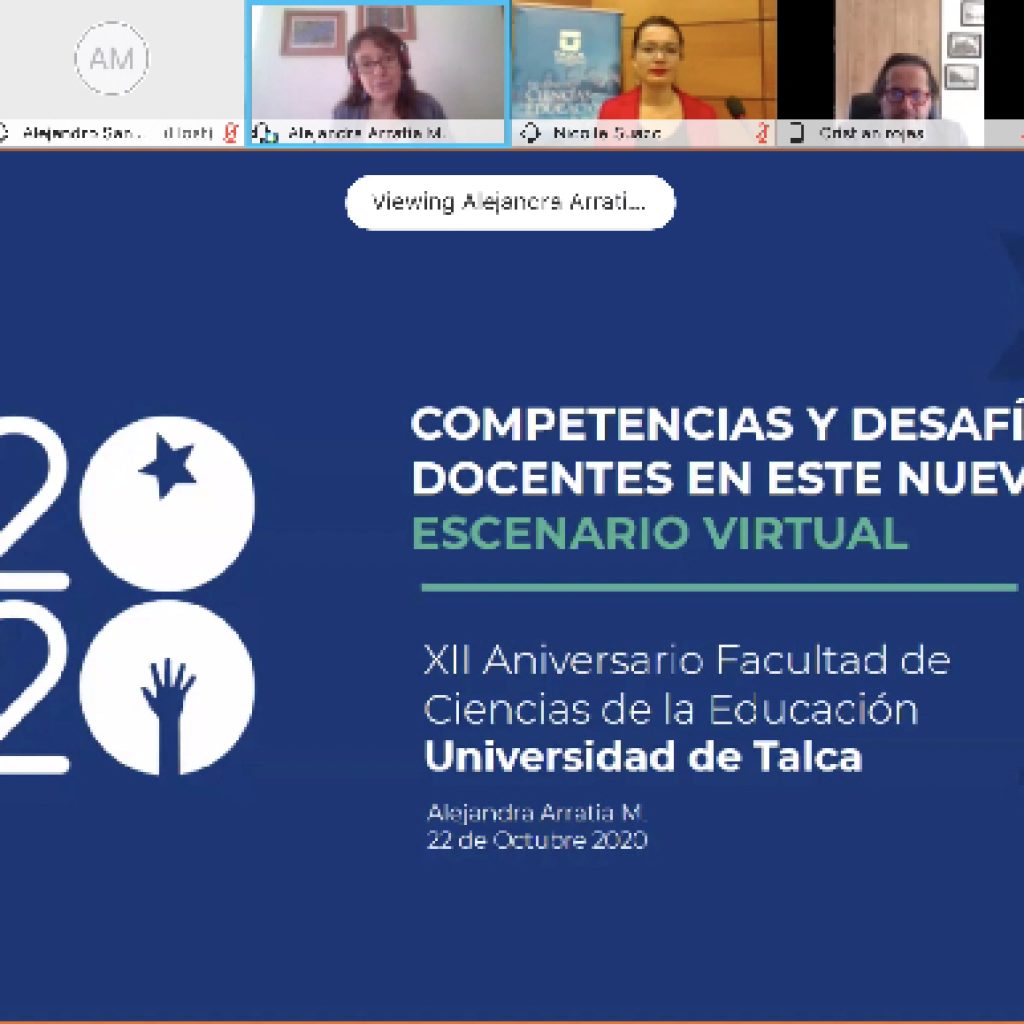Viewport: 1024px width, 1024px height.
Task: Click the 'ESCENARIO VIRTUAL' green heading
Action: click(660, 533)
